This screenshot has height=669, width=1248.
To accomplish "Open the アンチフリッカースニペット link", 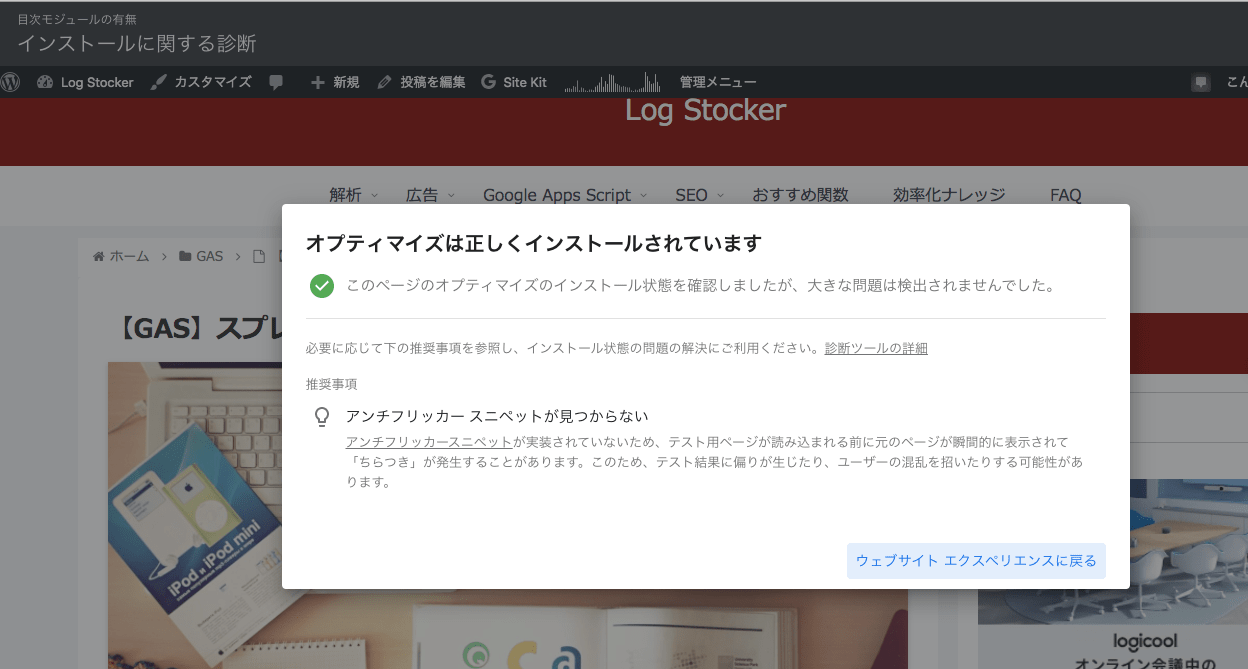I will click(429, 442).
